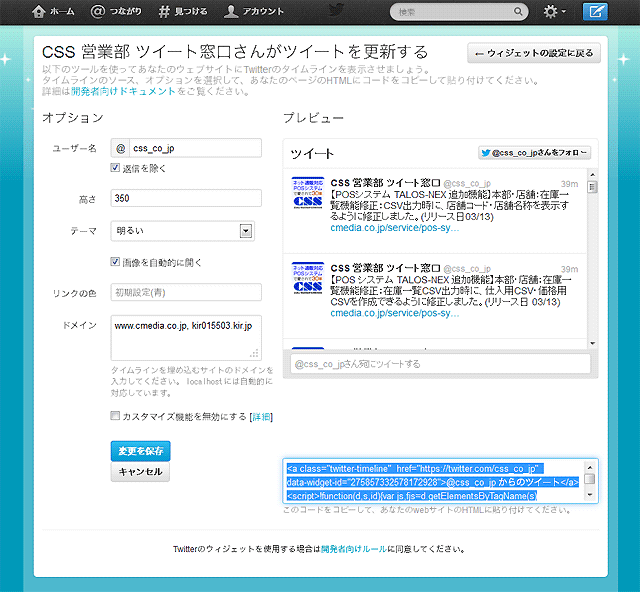
Task: Open the settings gear menu
Action: pos(554,11)
